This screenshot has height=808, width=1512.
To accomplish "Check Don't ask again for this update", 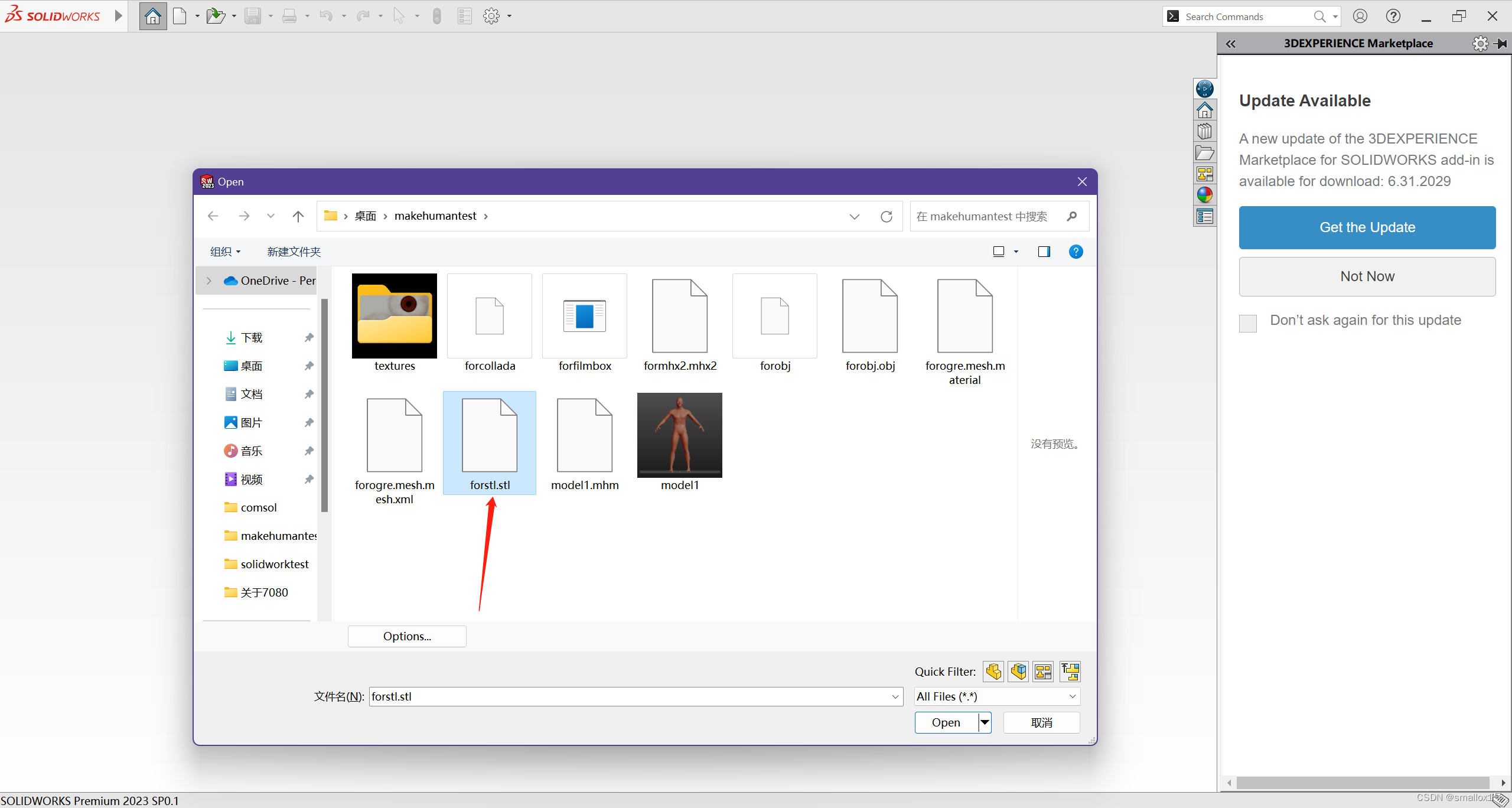I will (1247, 323).
